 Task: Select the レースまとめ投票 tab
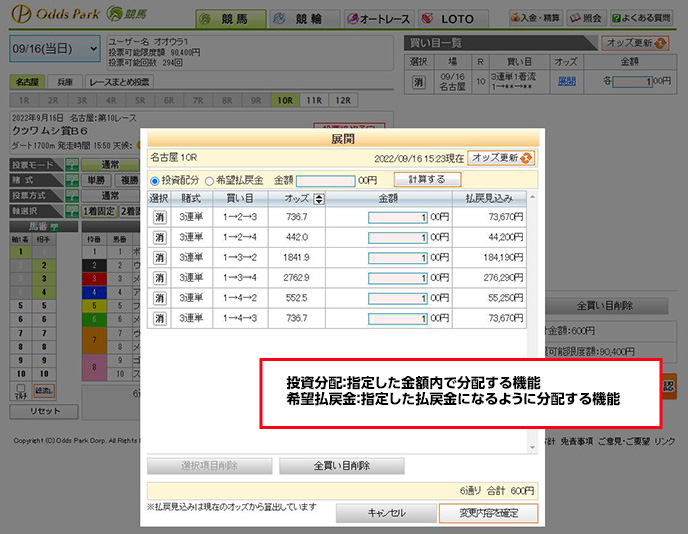[x=119, y=82]
